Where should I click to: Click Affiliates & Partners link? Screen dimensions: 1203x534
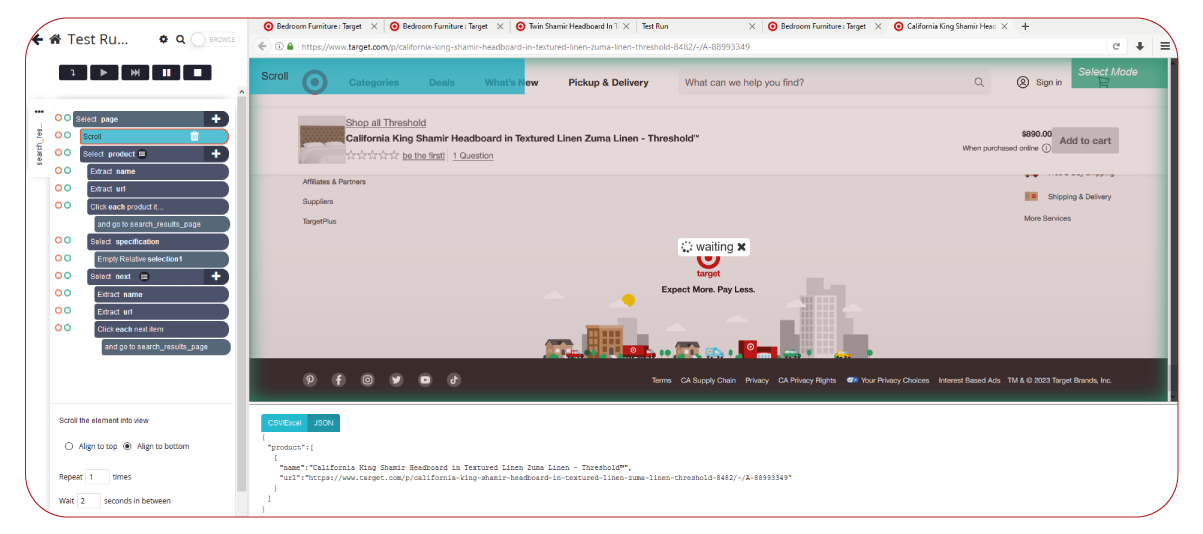334,182
